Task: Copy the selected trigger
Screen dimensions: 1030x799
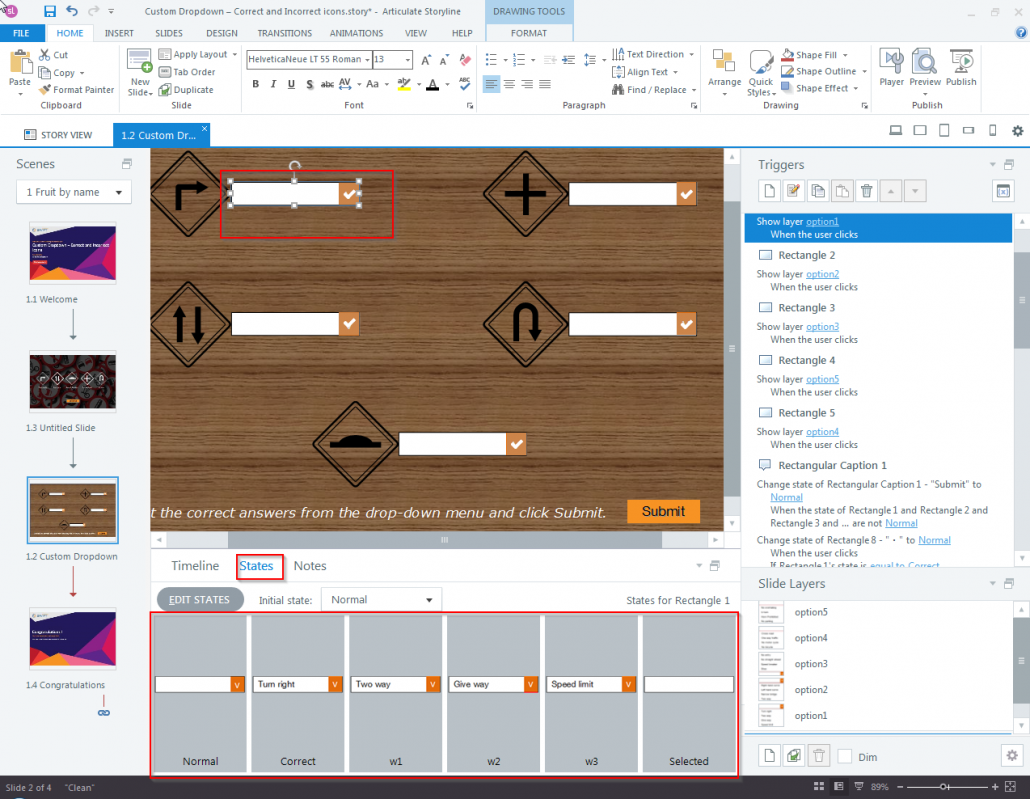Action: pos(817,190)
